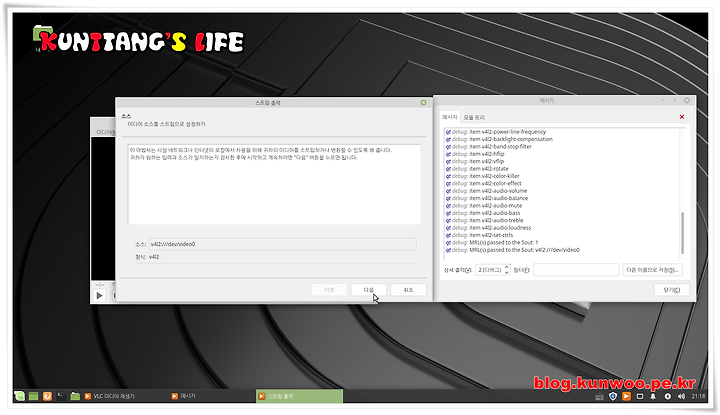Screen dimensions: 720x415
Task: Click the 필터 filter input field
Action: (576, 270)
